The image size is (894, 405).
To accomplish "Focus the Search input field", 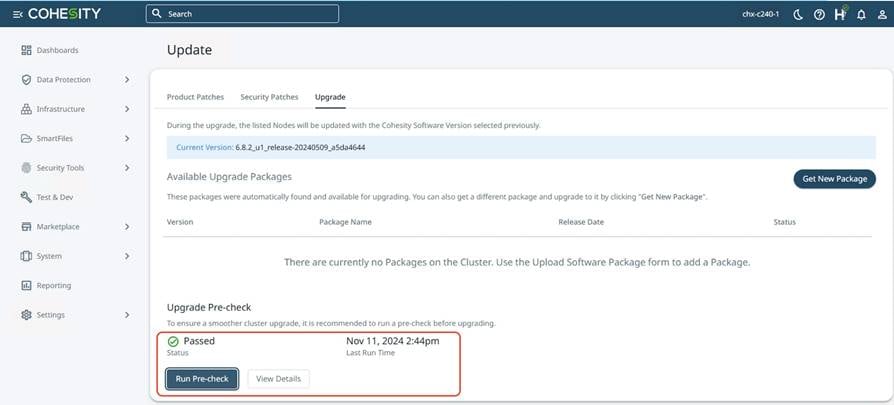I will click(x=242, y=14).
